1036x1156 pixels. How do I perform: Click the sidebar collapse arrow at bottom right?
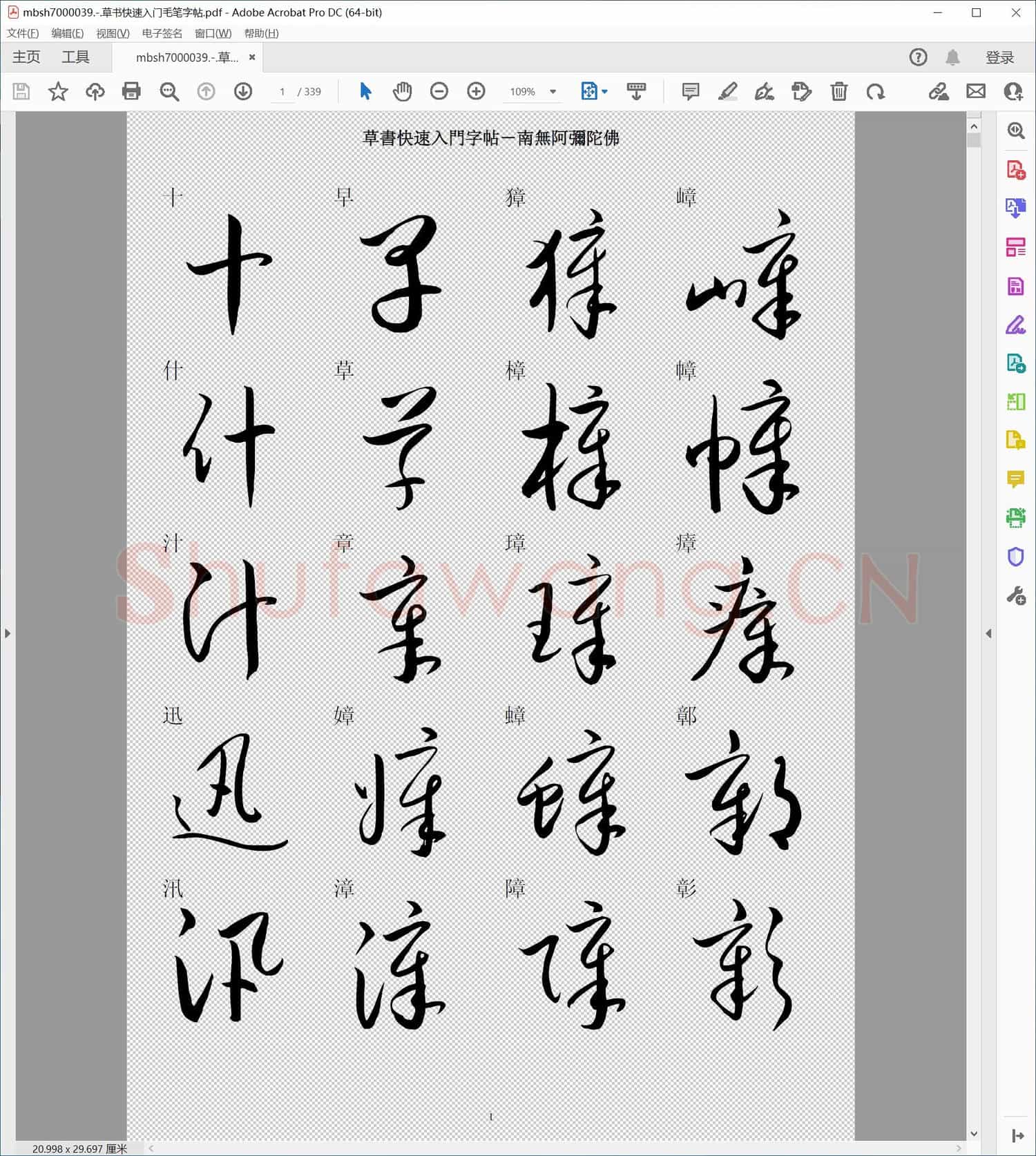[x=1017, y=1135]
